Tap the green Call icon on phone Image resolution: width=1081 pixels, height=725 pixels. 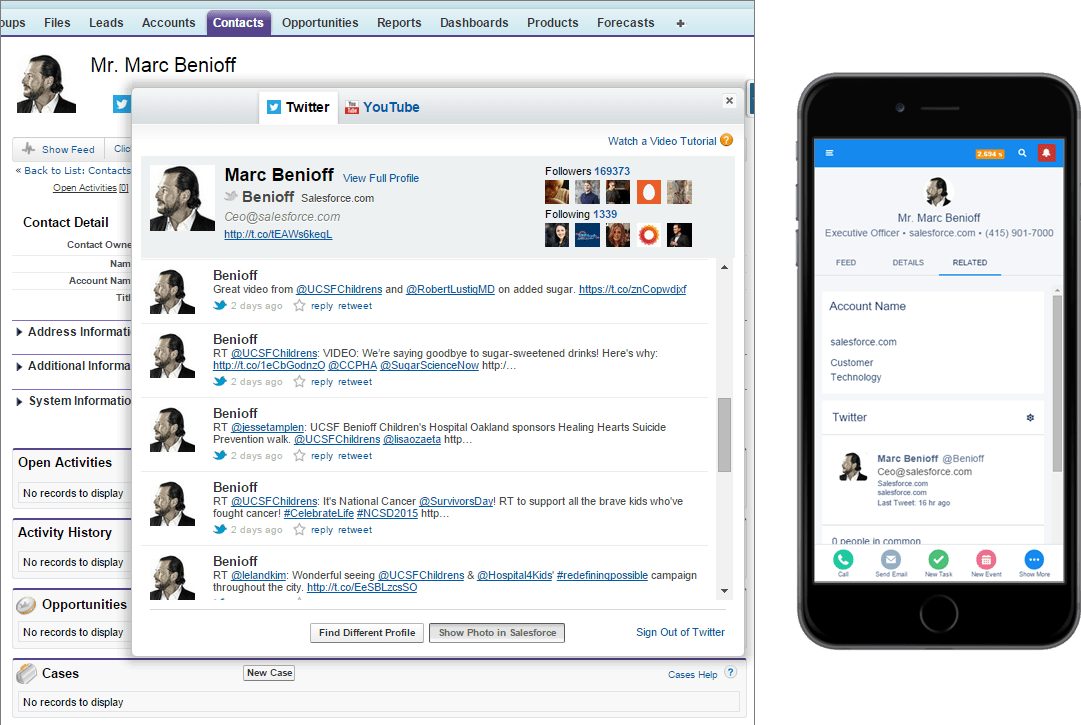click(x=843, y=560)
